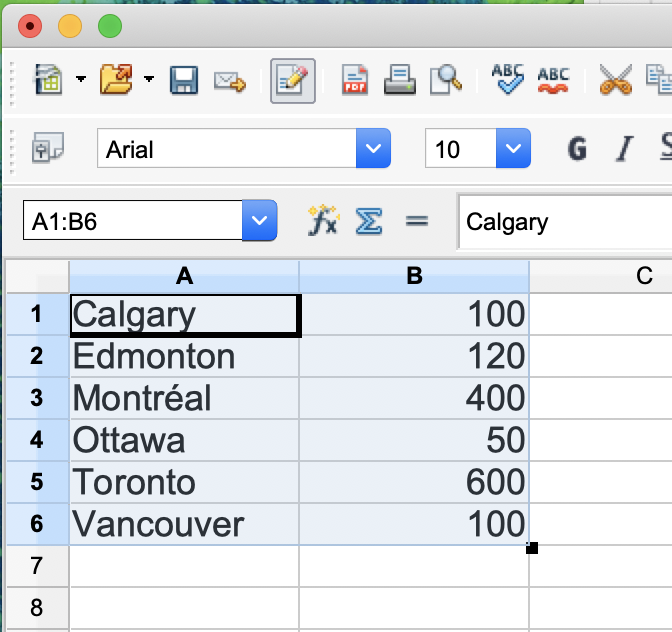Screen dimensions: 672x632
Task: Click the selection fill handle square
Action: pos(532,548)
